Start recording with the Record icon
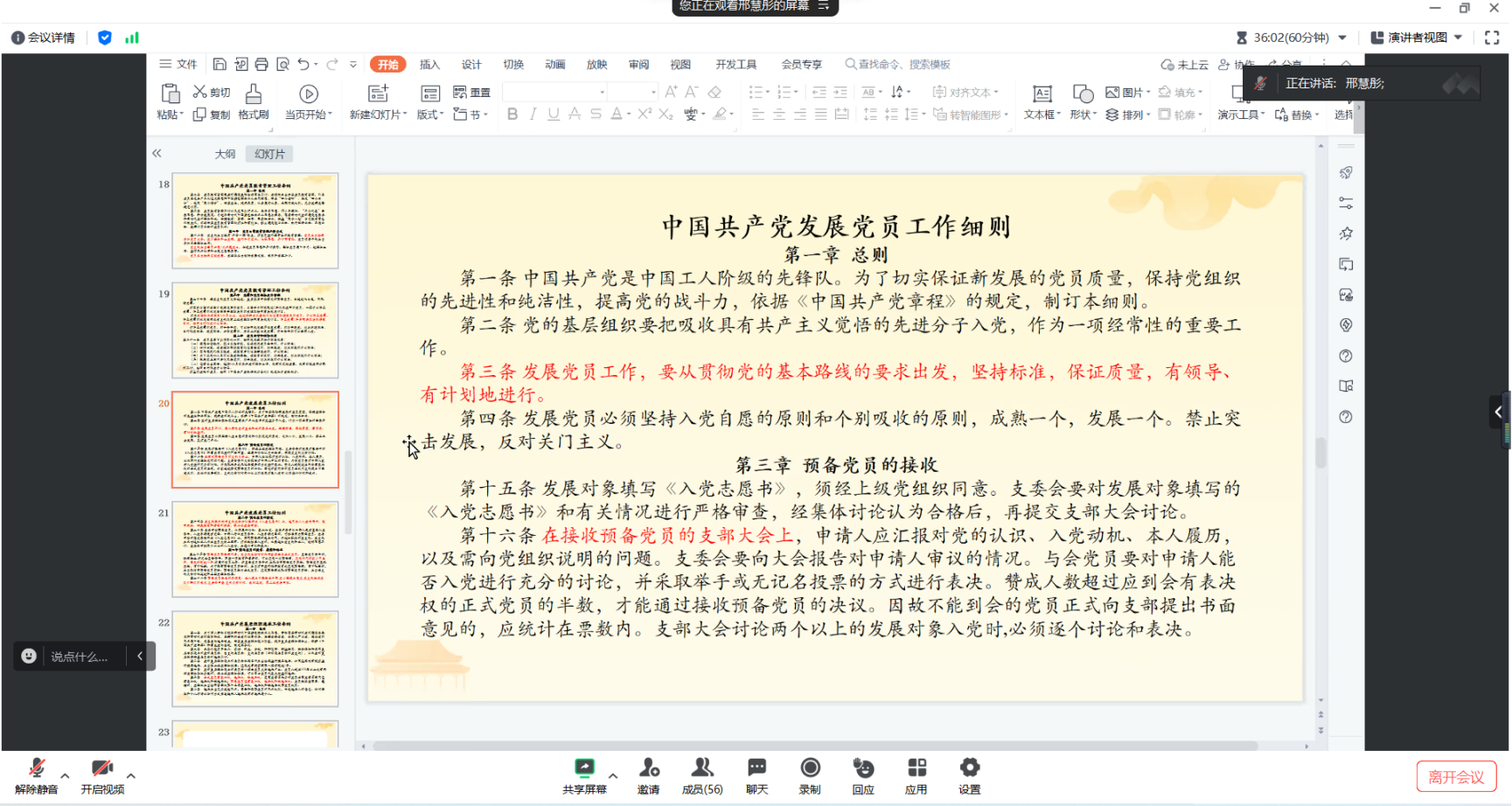 click(810, 769)
